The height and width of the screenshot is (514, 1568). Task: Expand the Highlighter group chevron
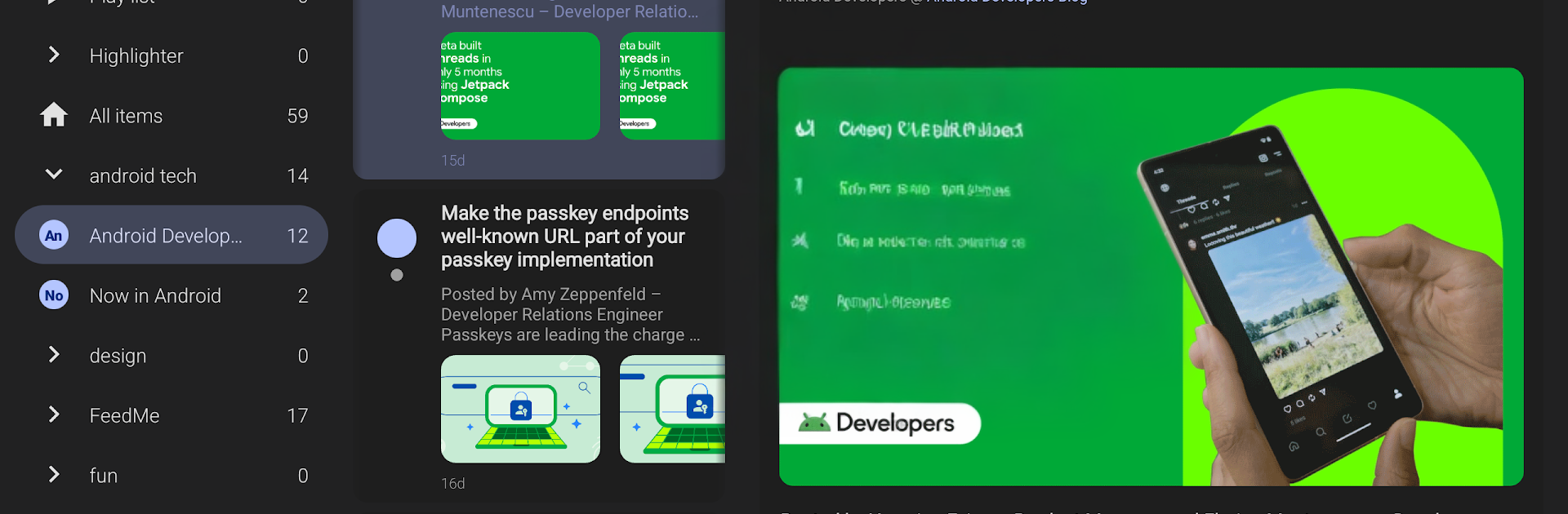pyautogui.click(x=54, y=55)
